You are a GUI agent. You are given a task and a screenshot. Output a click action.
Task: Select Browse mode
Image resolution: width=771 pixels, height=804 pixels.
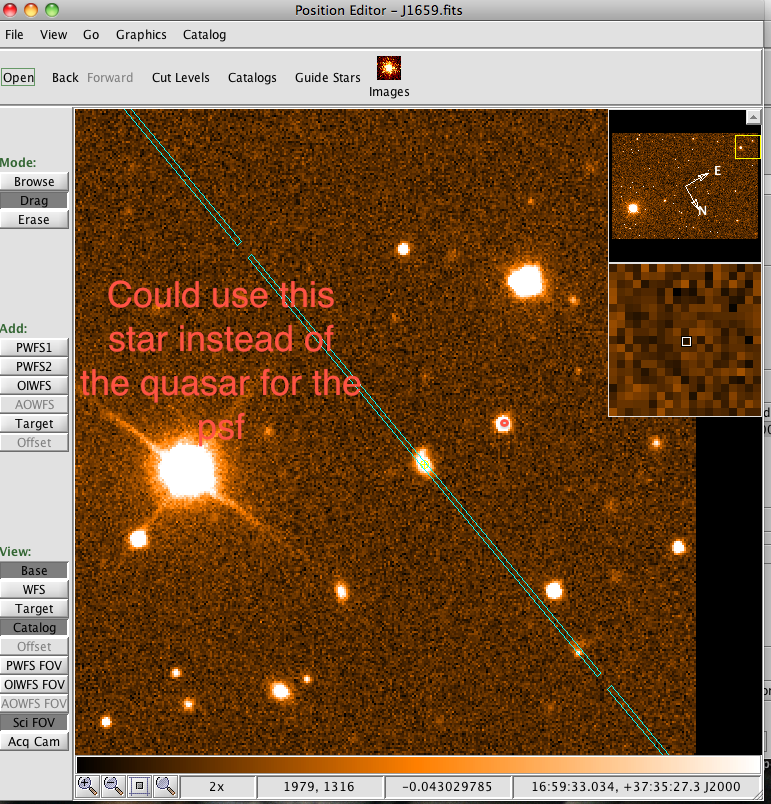34,182
